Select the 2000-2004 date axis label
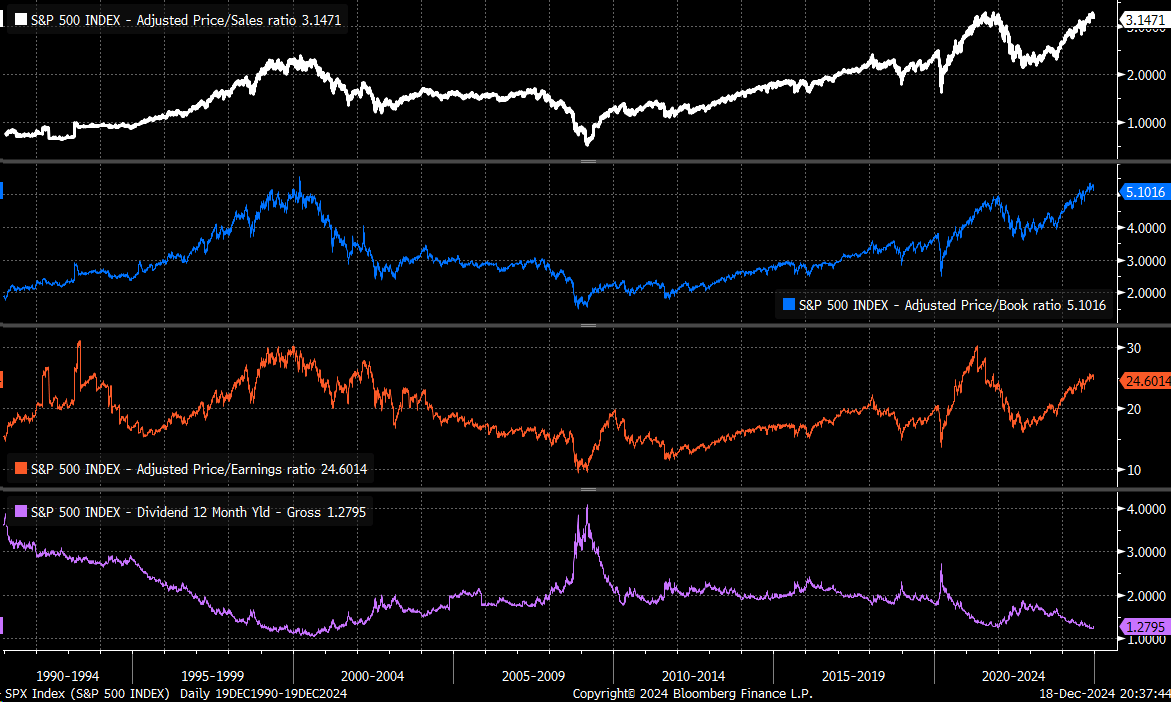The width and height of the screenshot is (1171, 702). [x=372, y=675]
